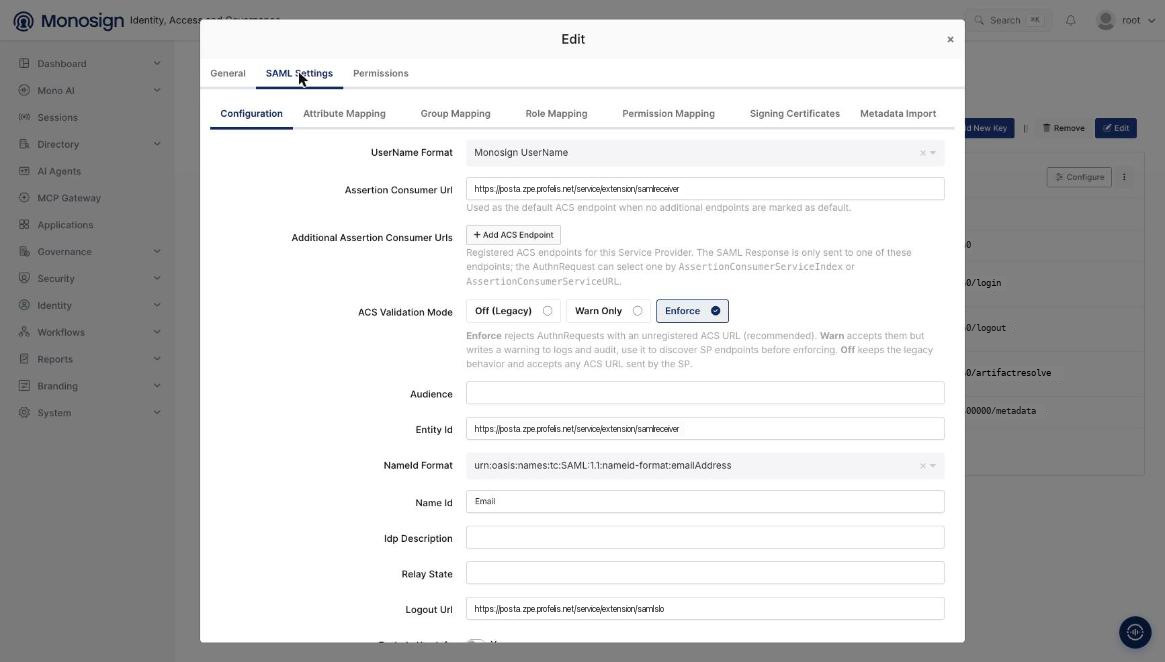The image size is (1165, 662).
Task: Click the Add ACS Endpoint button
Action: click(513, 235)
